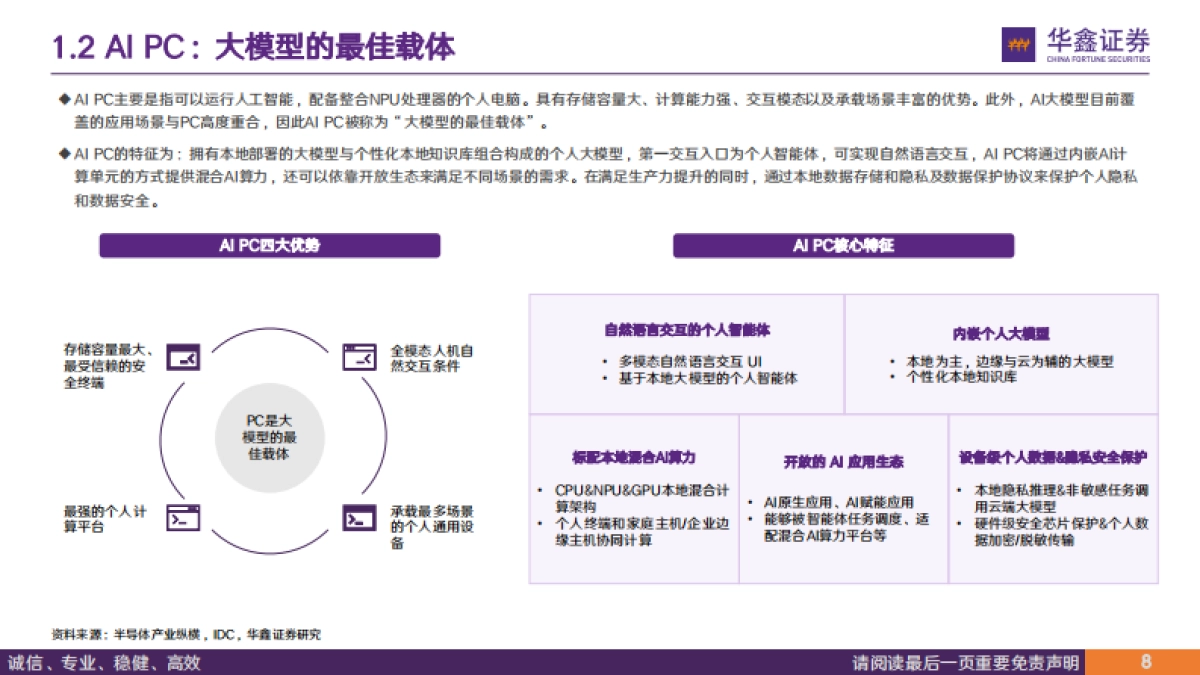This screenshot has width=1200, height=675.
Task: Click the window icon next to 全模态人机自然交互条件
Action: [x=358, y=356]
